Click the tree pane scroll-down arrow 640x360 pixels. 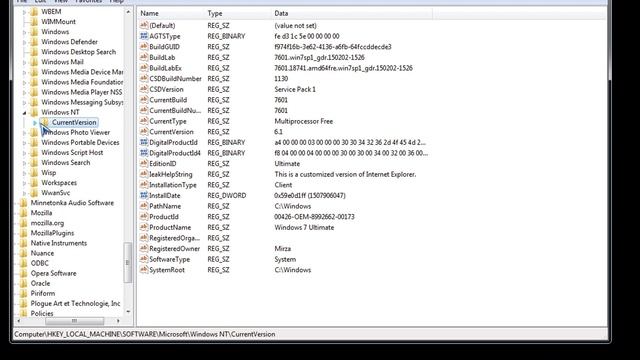[x=128, y=312]
